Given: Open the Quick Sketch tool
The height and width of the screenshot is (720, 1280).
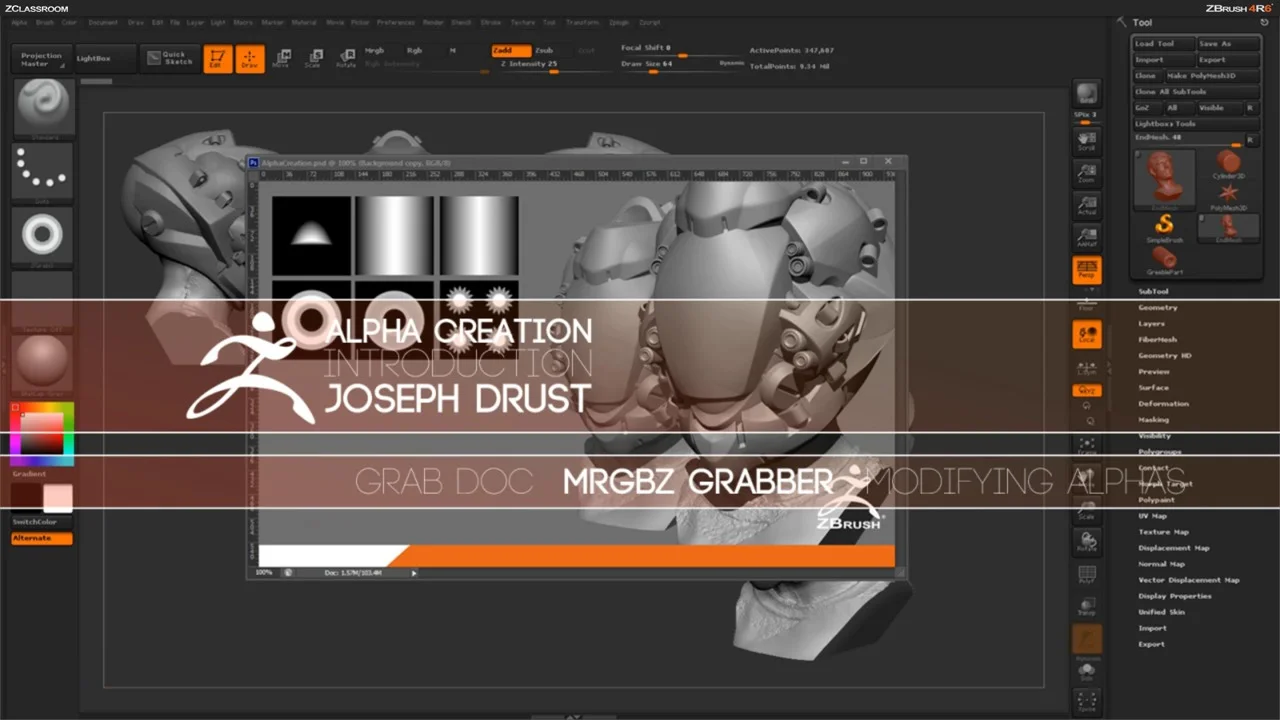Looking at the screenshot, I should coord(168,59).
